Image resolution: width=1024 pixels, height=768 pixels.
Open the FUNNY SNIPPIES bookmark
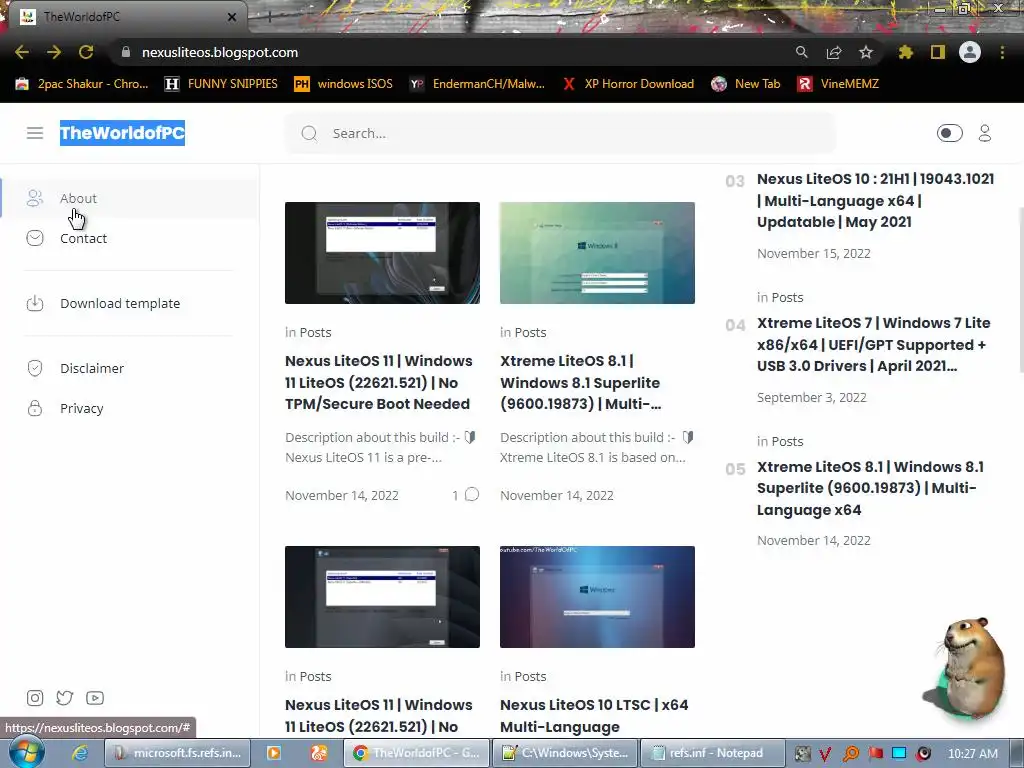(221, 84)
